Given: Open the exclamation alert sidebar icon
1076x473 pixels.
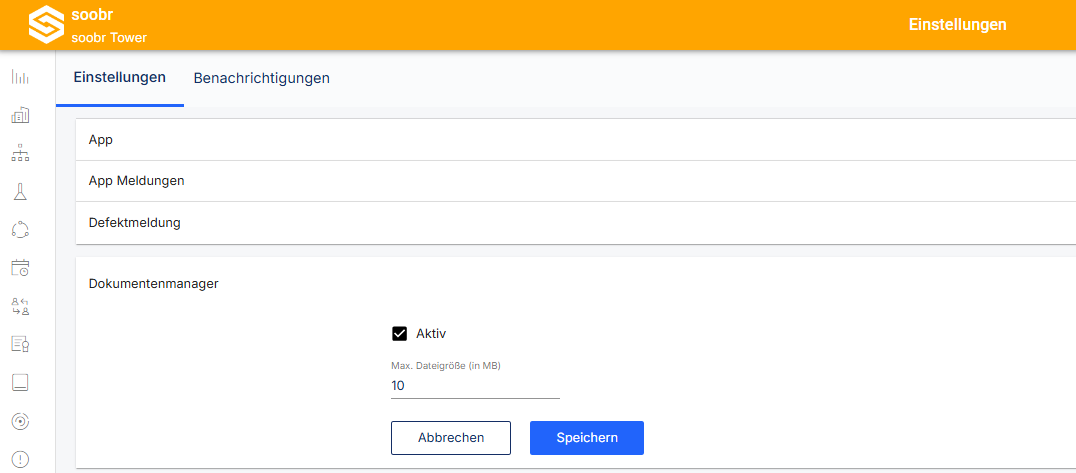Looking at the screenshot, I should 21,459.
